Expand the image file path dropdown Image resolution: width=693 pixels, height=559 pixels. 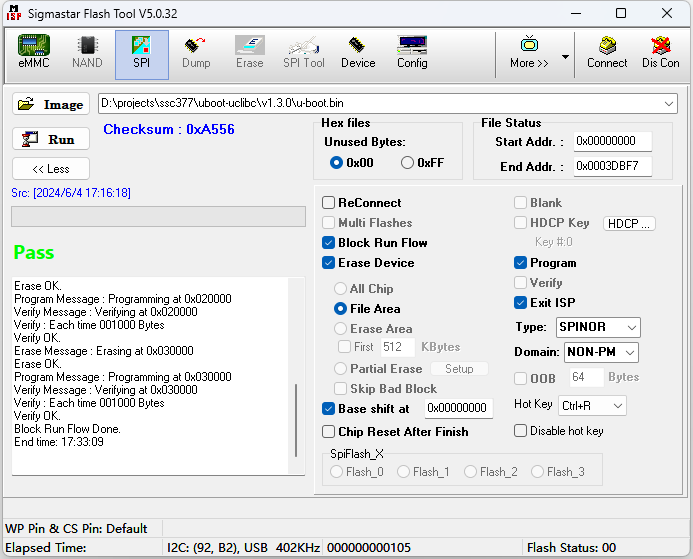[668, 104]
